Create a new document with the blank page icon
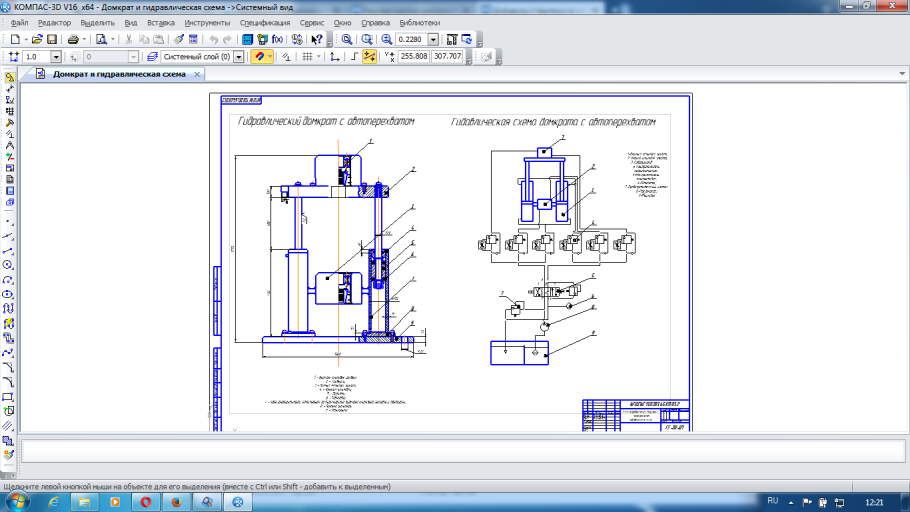The image size is (910, 512). 15,39
